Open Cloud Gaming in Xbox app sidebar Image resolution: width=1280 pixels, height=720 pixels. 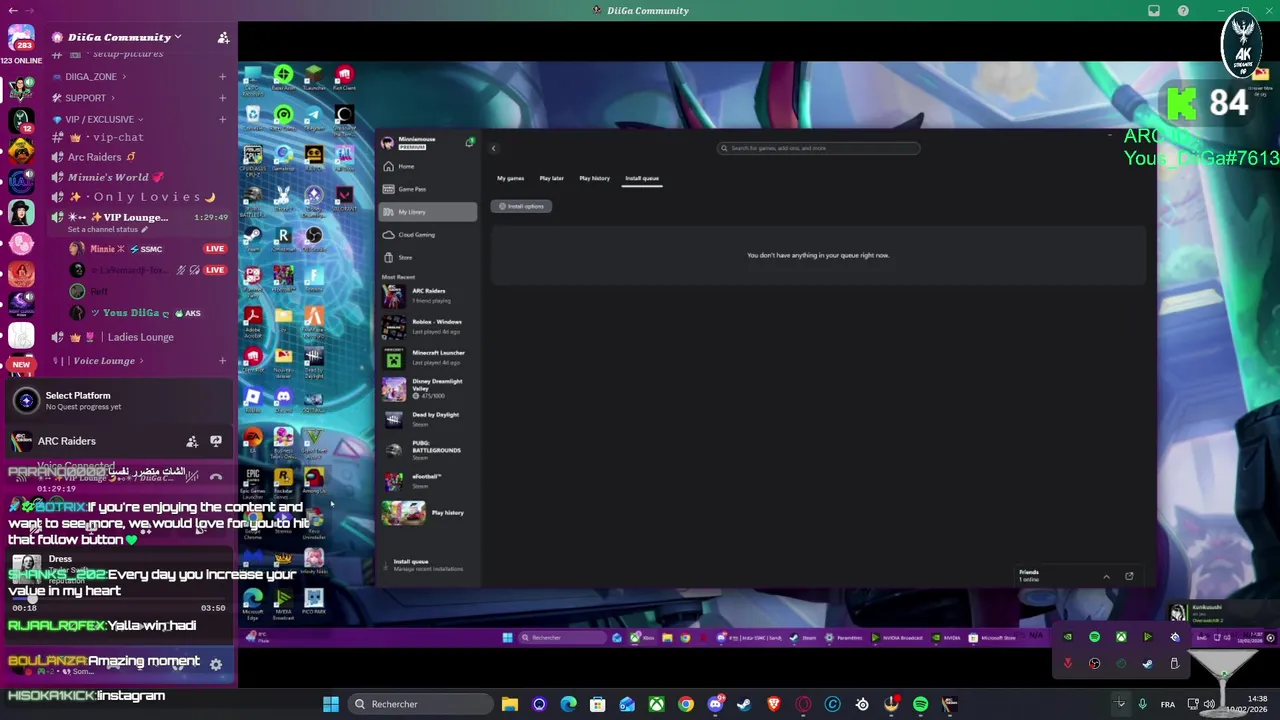pyautogui.click(x=428, y=235)
